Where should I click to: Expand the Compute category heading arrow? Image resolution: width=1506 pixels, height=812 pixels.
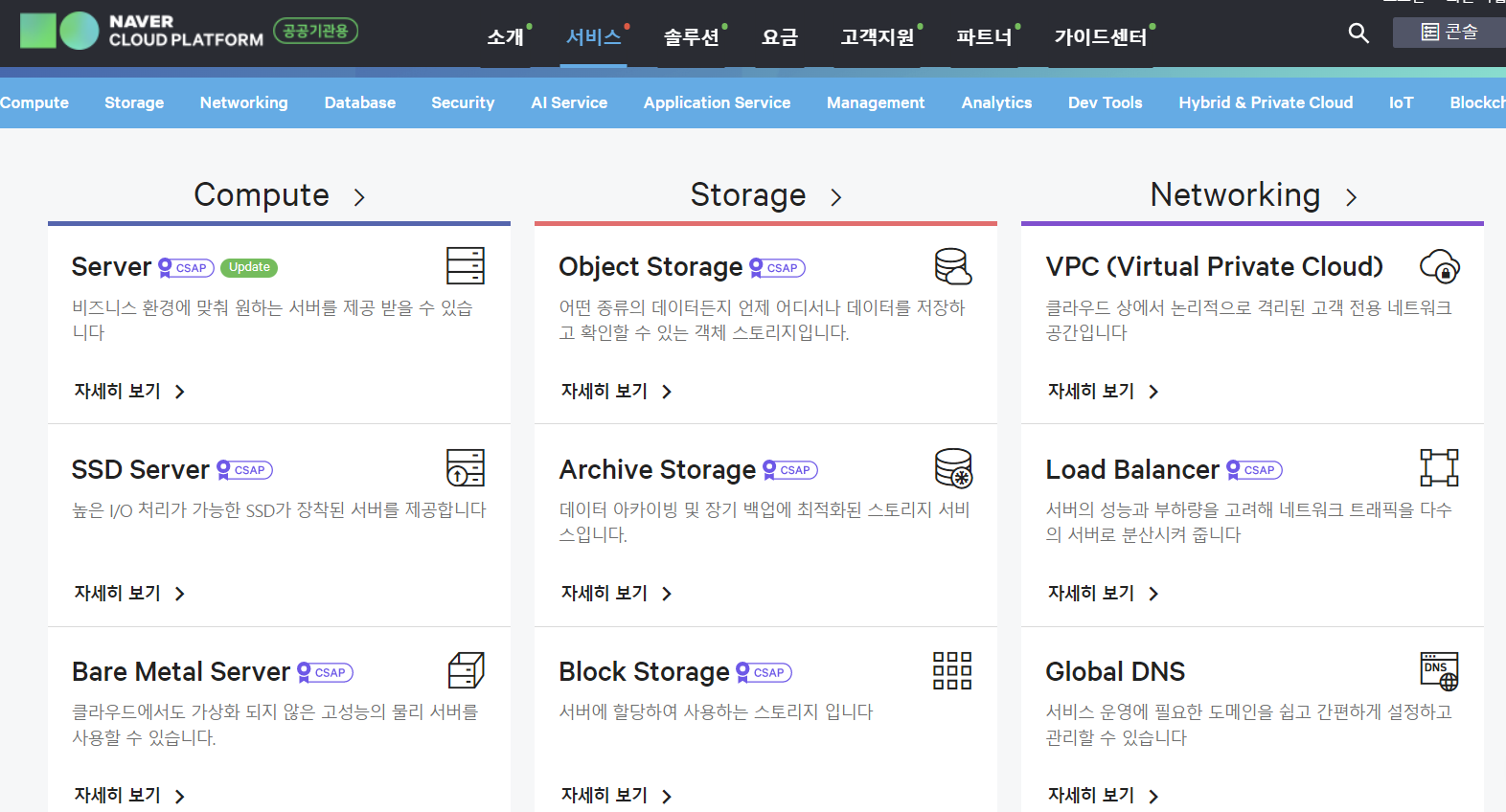click(x=359, y=197)
